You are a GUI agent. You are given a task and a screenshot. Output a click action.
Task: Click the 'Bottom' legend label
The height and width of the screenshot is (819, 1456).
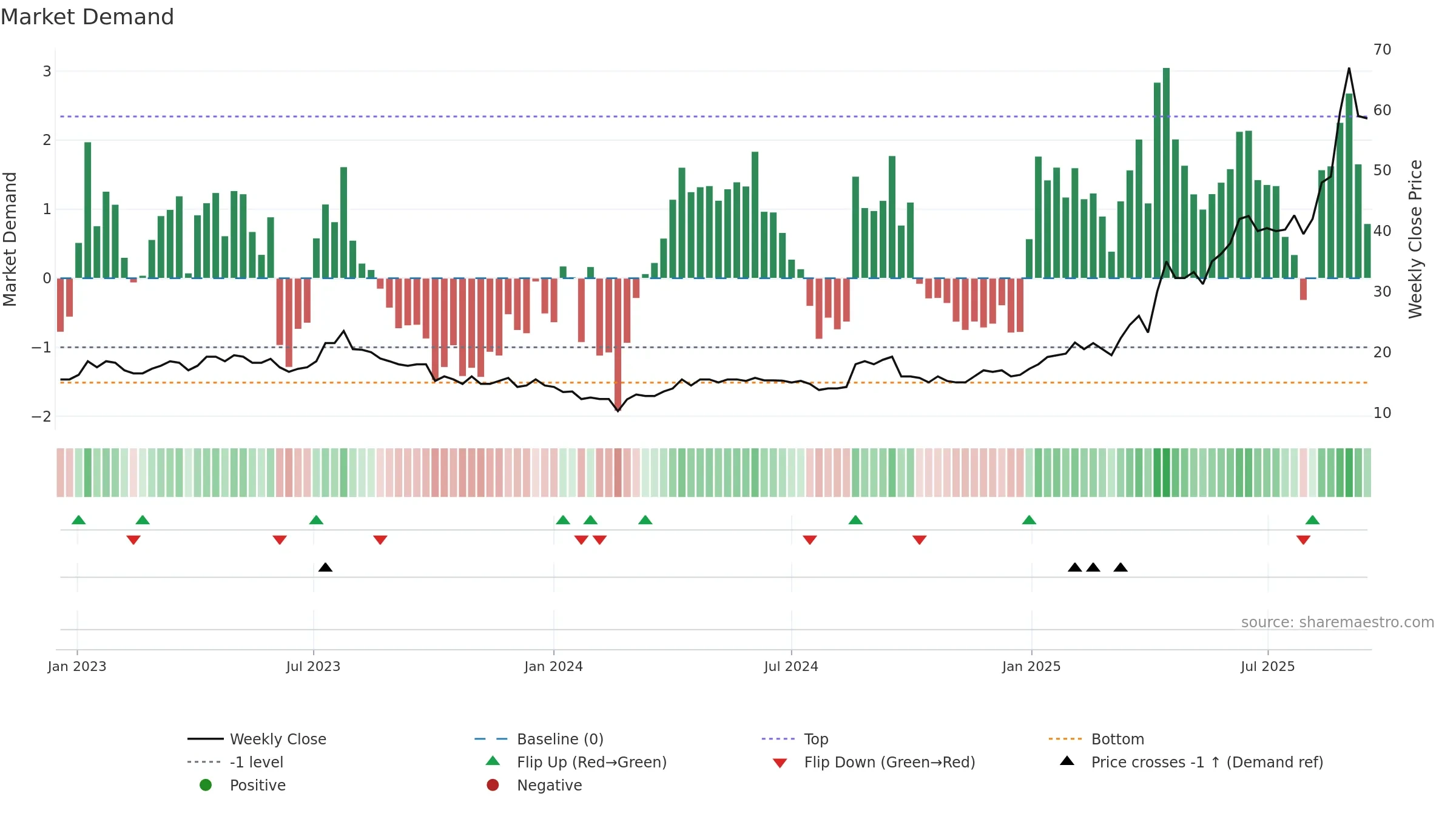click(1117, 739)
